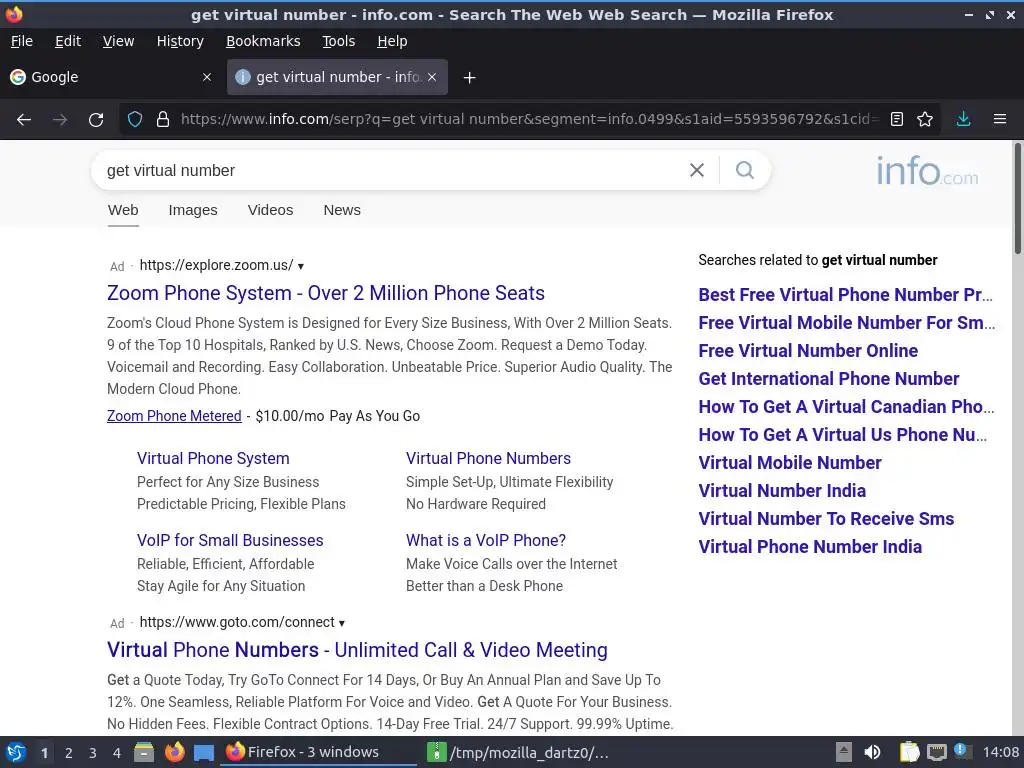Switch to the Google tab
This screenshot has width=1024, height=768.
pyautogui.click(x=111, y=77)
